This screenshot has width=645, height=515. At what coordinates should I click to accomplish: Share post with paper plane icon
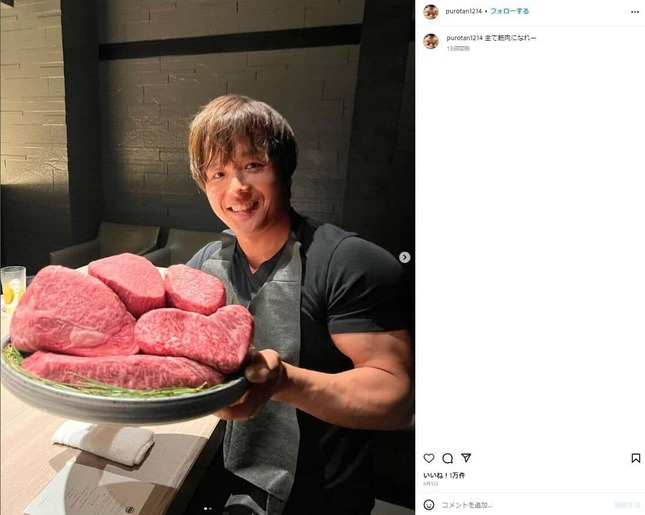[466, 457]
